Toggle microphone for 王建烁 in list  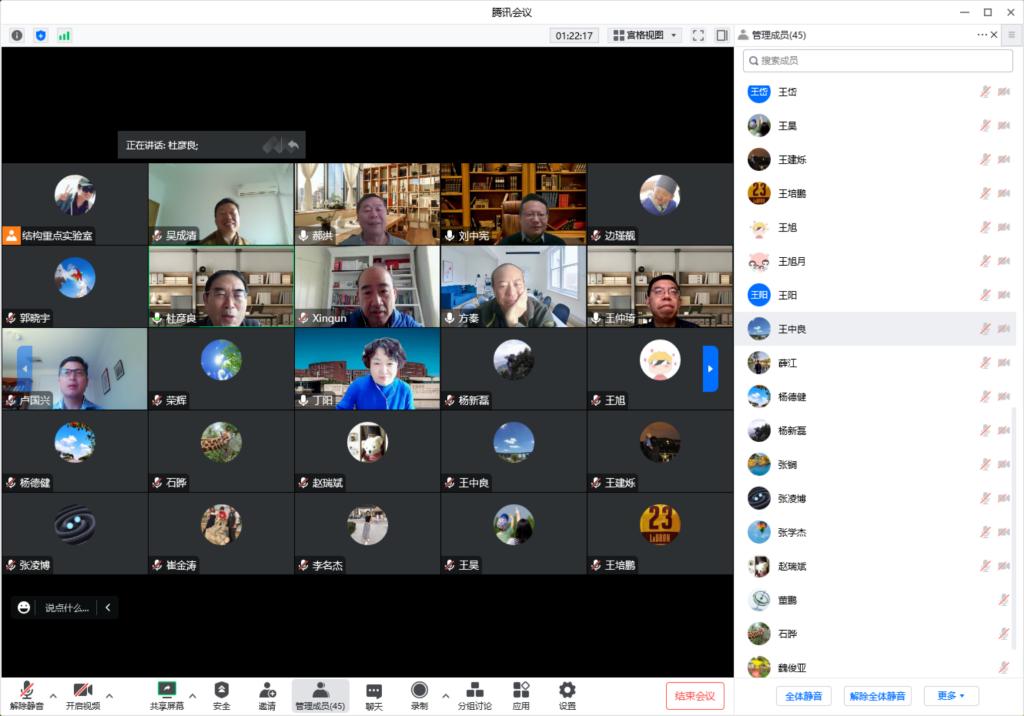pos(985,159)
